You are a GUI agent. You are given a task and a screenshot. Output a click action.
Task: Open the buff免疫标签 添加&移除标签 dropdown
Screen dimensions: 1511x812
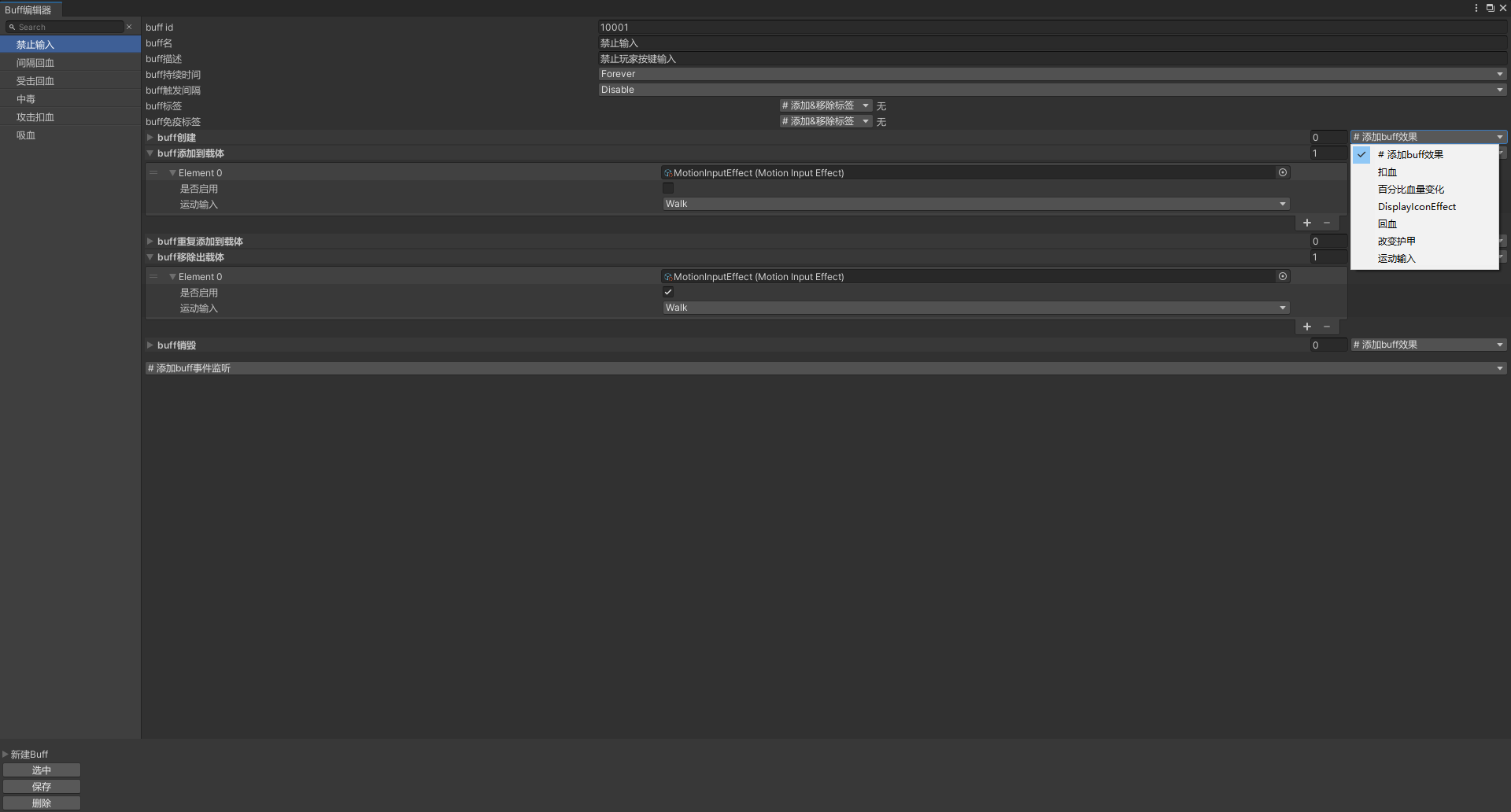(x=826, y=121)
